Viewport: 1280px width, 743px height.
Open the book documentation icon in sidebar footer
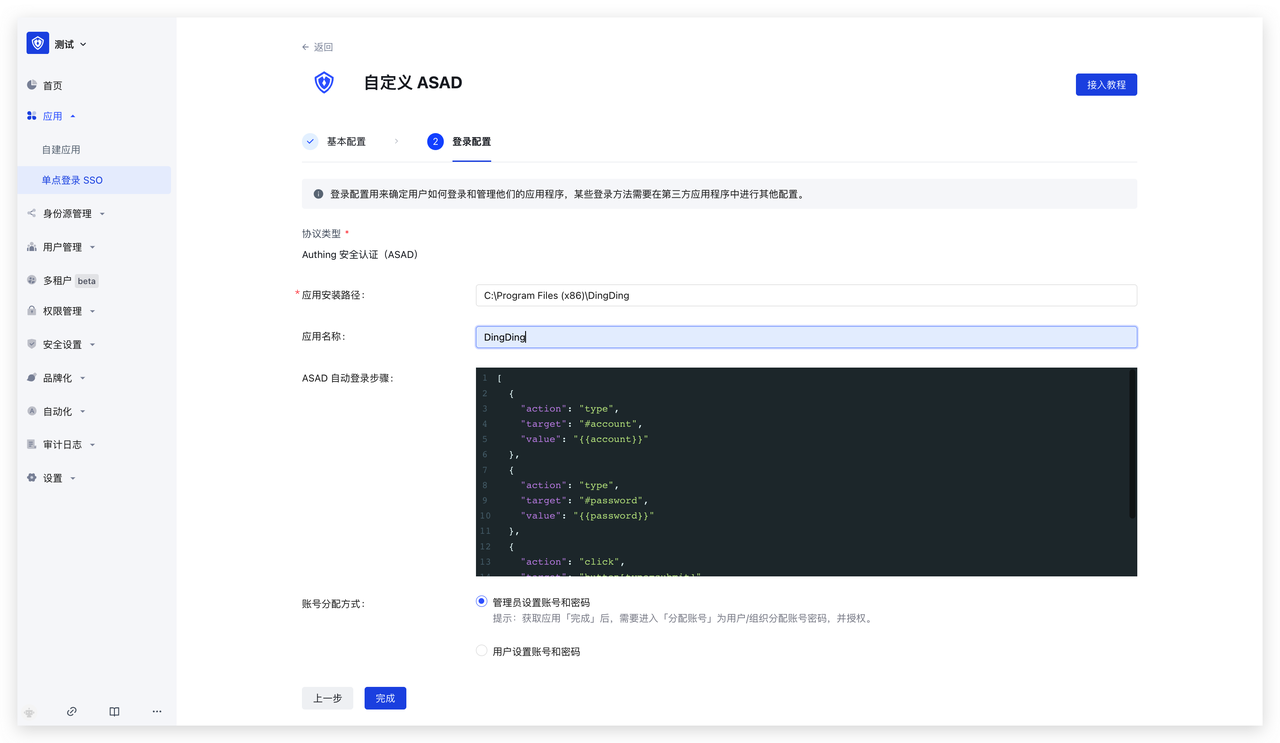114,712
